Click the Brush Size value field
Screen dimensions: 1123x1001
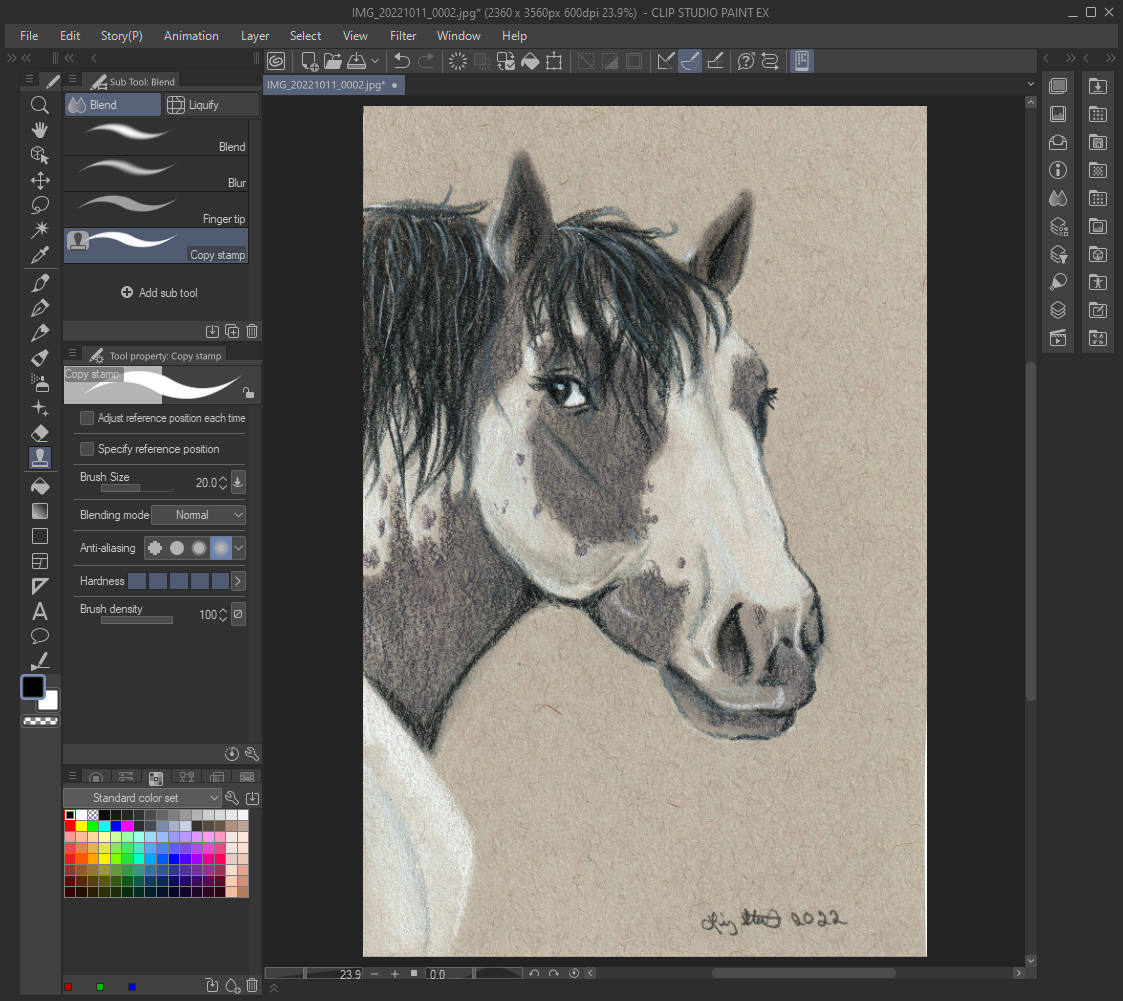pyautogui.click(x=205, y=483)
